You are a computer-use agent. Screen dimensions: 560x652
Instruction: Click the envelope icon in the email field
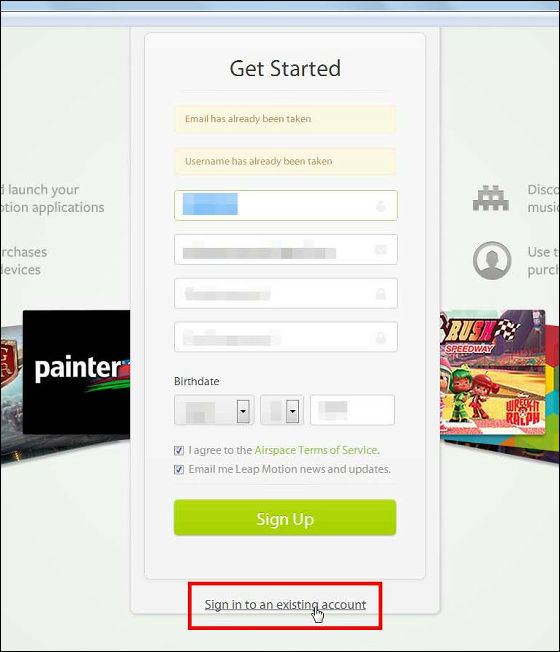[380, 249]
